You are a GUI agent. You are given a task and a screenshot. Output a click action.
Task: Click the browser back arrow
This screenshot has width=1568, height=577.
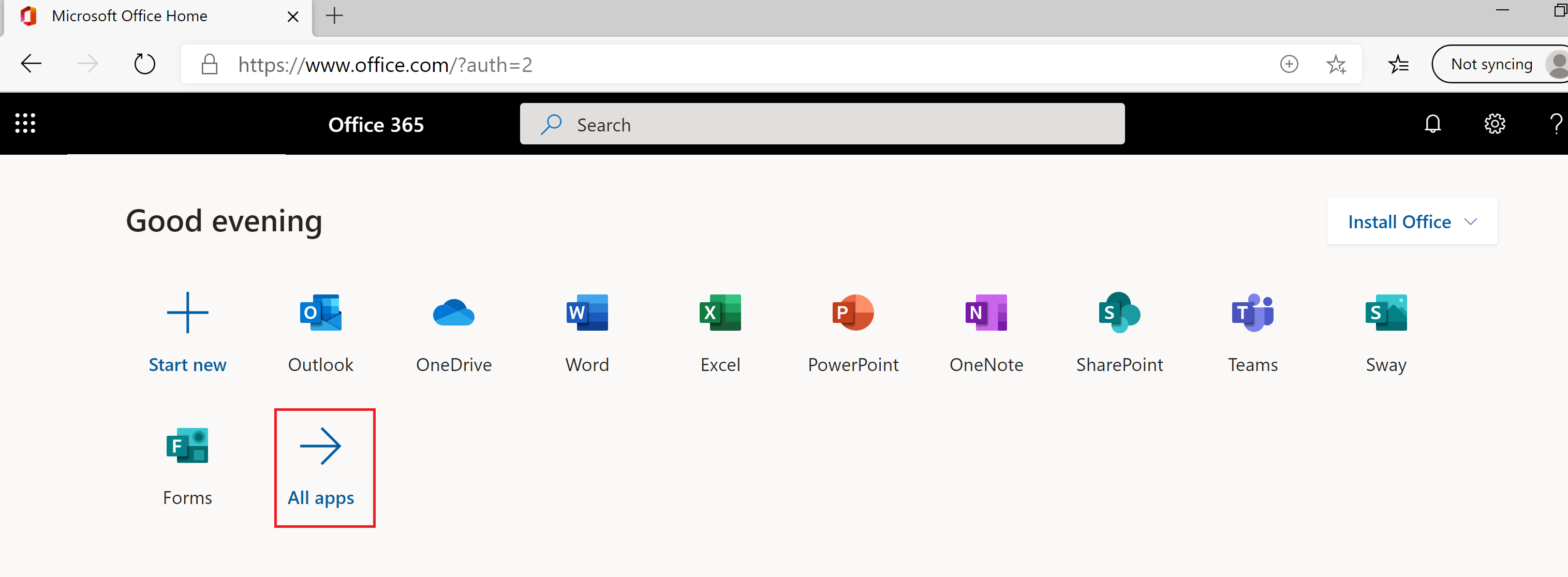(x=31, y=63)
